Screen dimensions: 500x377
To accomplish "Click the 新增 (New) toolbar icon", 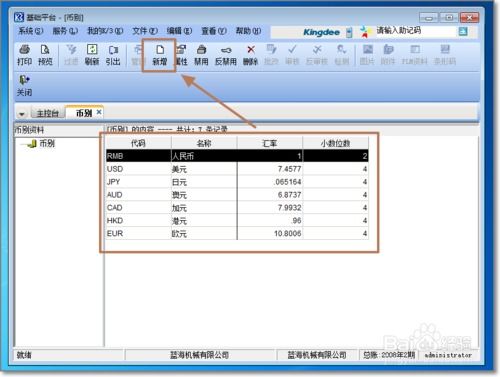I will (x=160, y=55).
